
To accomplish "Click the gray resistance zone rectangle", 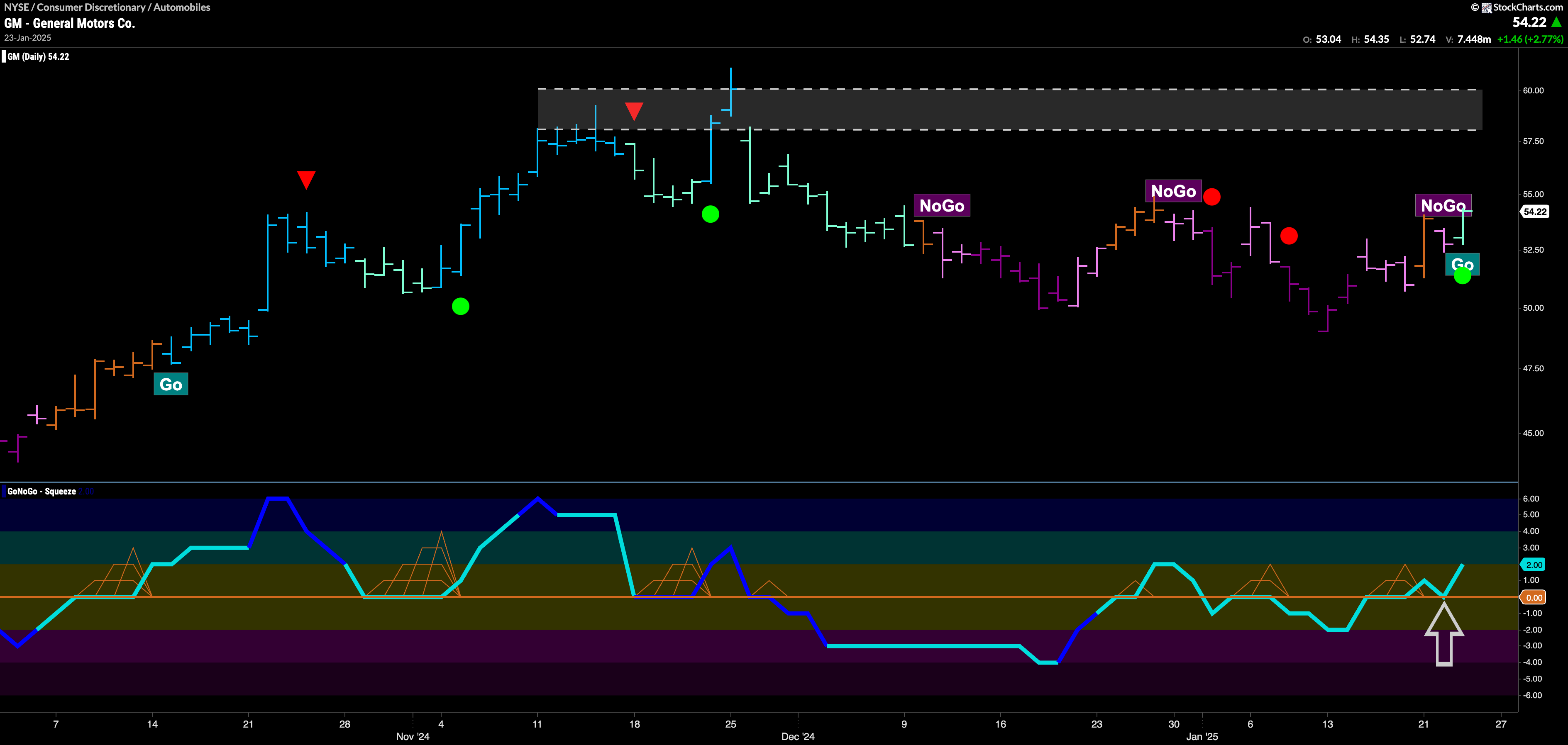I will (1010, 110).
